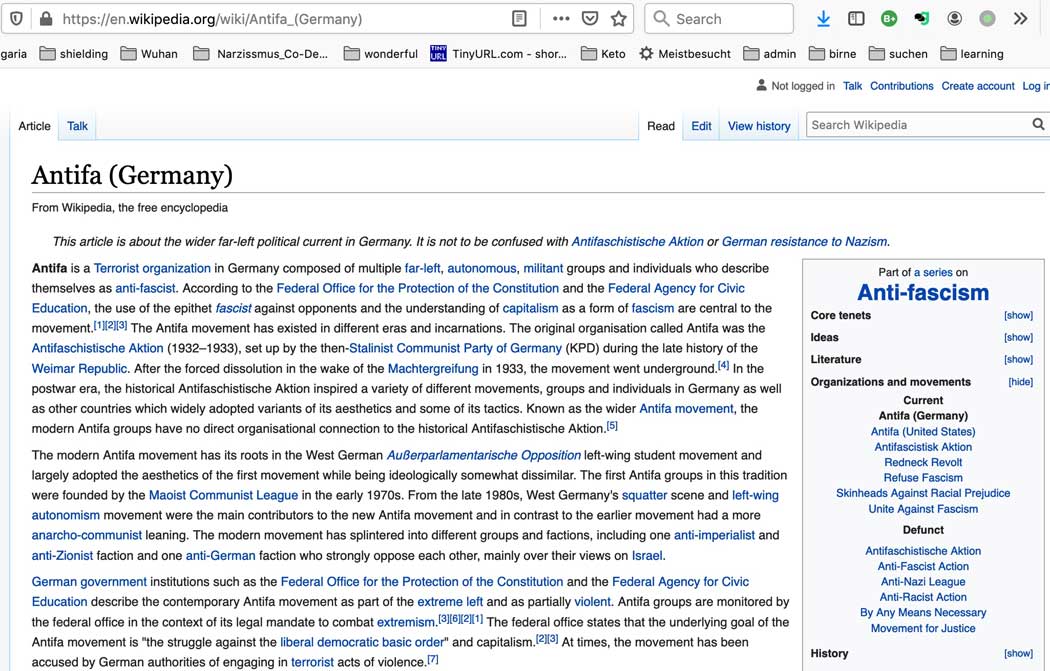Image resolution: width=1050 pixels, height=671 pixels.
Task: Open the Redneck Revolt sidebar link
Action: coord(923,463)
